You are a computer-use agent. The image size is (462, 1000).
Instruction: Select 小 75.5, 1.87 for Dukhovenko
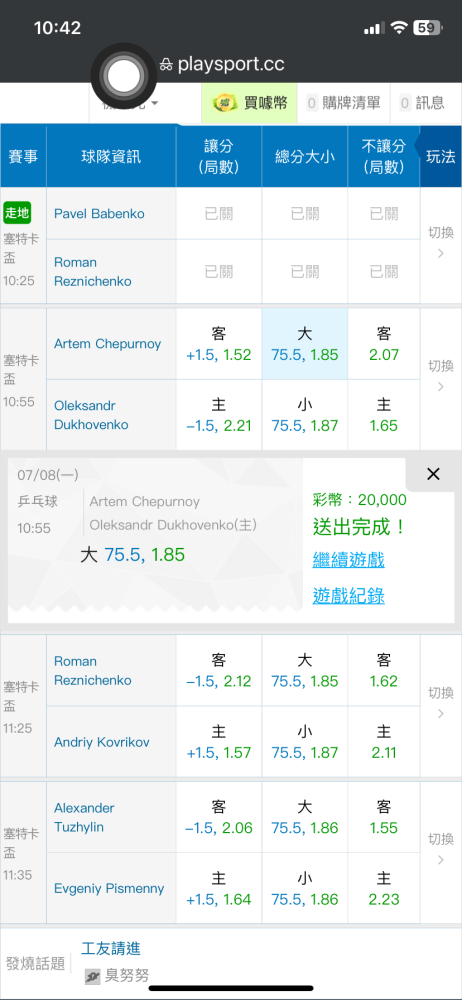[305, 415]
